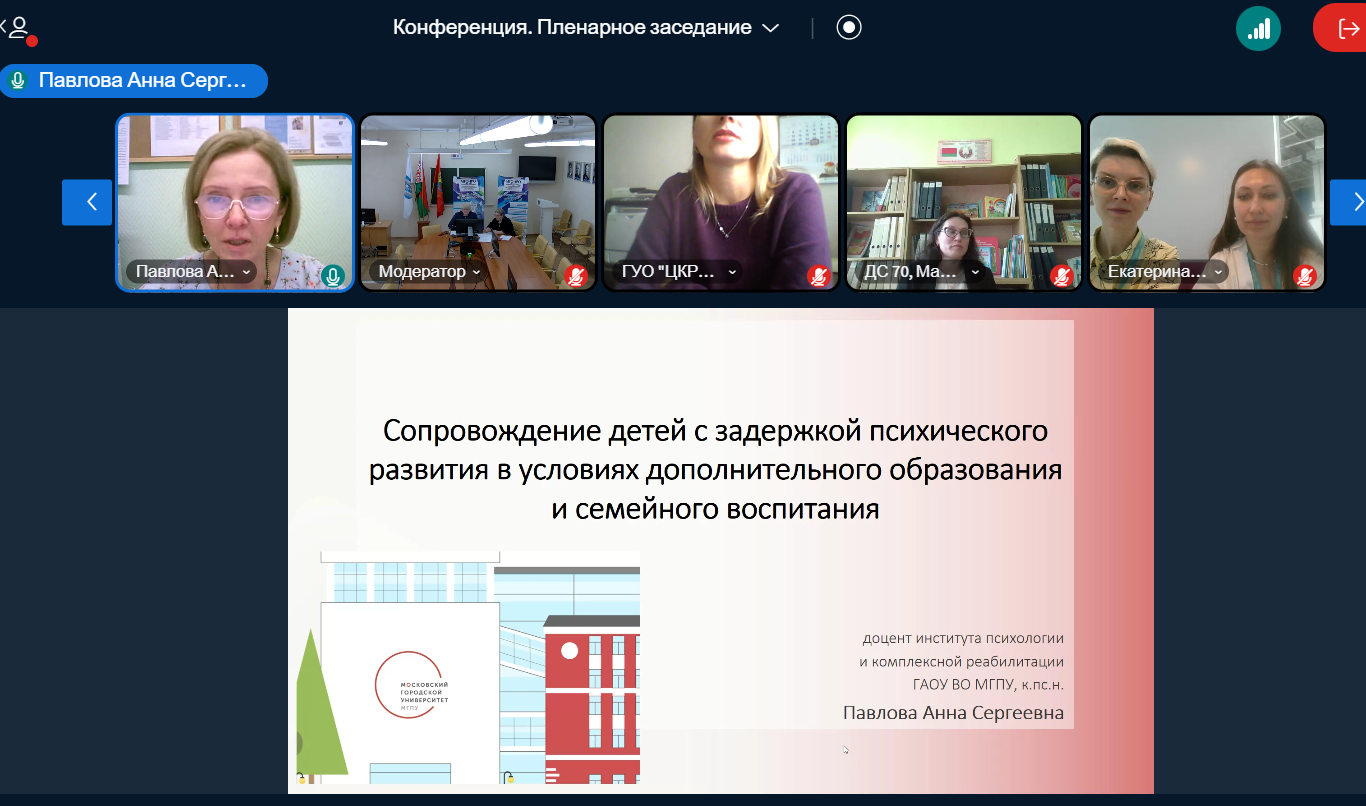
Task: Leave the conference with red exit button
Action: click(1342, 28)
